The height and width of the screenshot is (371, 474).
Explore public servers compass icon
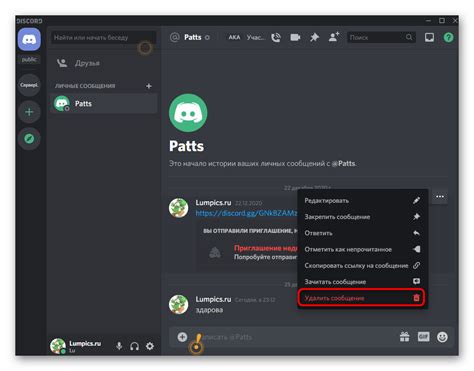(x=29, y=138)
